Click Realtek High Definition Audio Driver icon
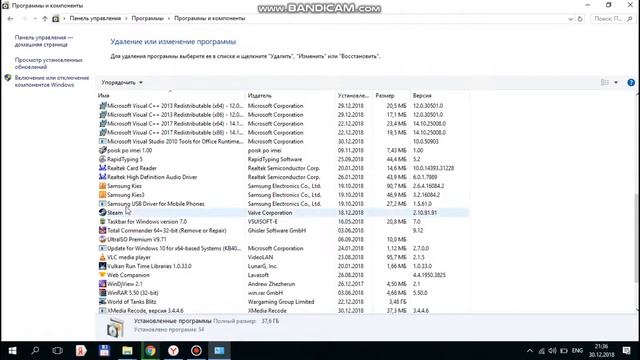This screenshot has height=360, width=640. [102, 177]
